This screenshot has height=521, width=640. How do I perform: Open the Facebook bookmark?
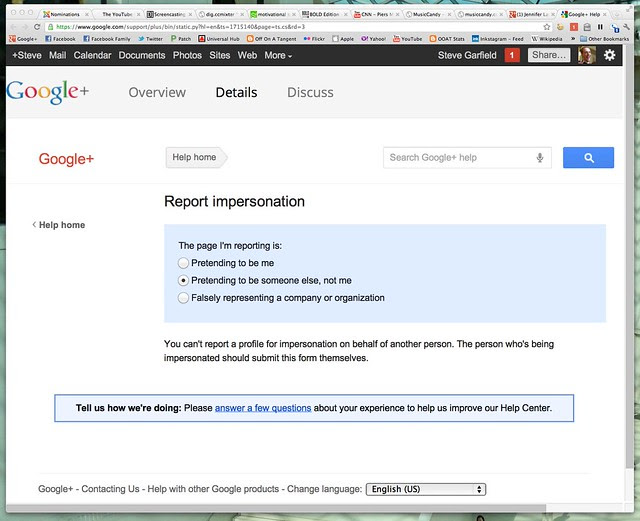coord(60,39)
